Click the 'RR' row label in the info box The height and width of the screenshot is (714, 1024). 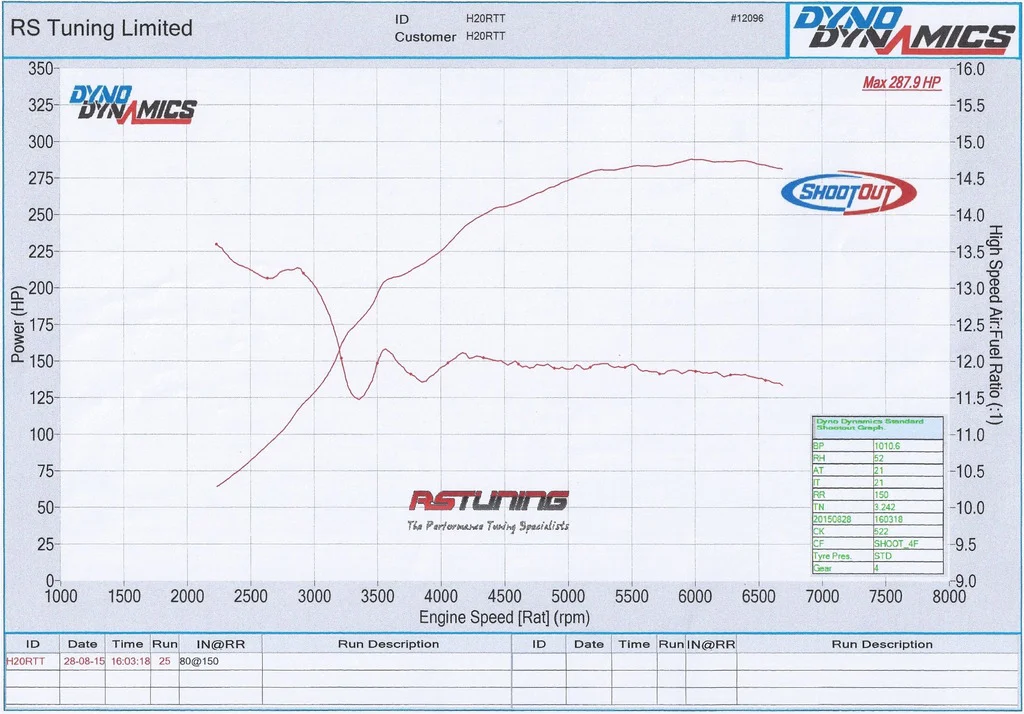[x=819, y=495]
